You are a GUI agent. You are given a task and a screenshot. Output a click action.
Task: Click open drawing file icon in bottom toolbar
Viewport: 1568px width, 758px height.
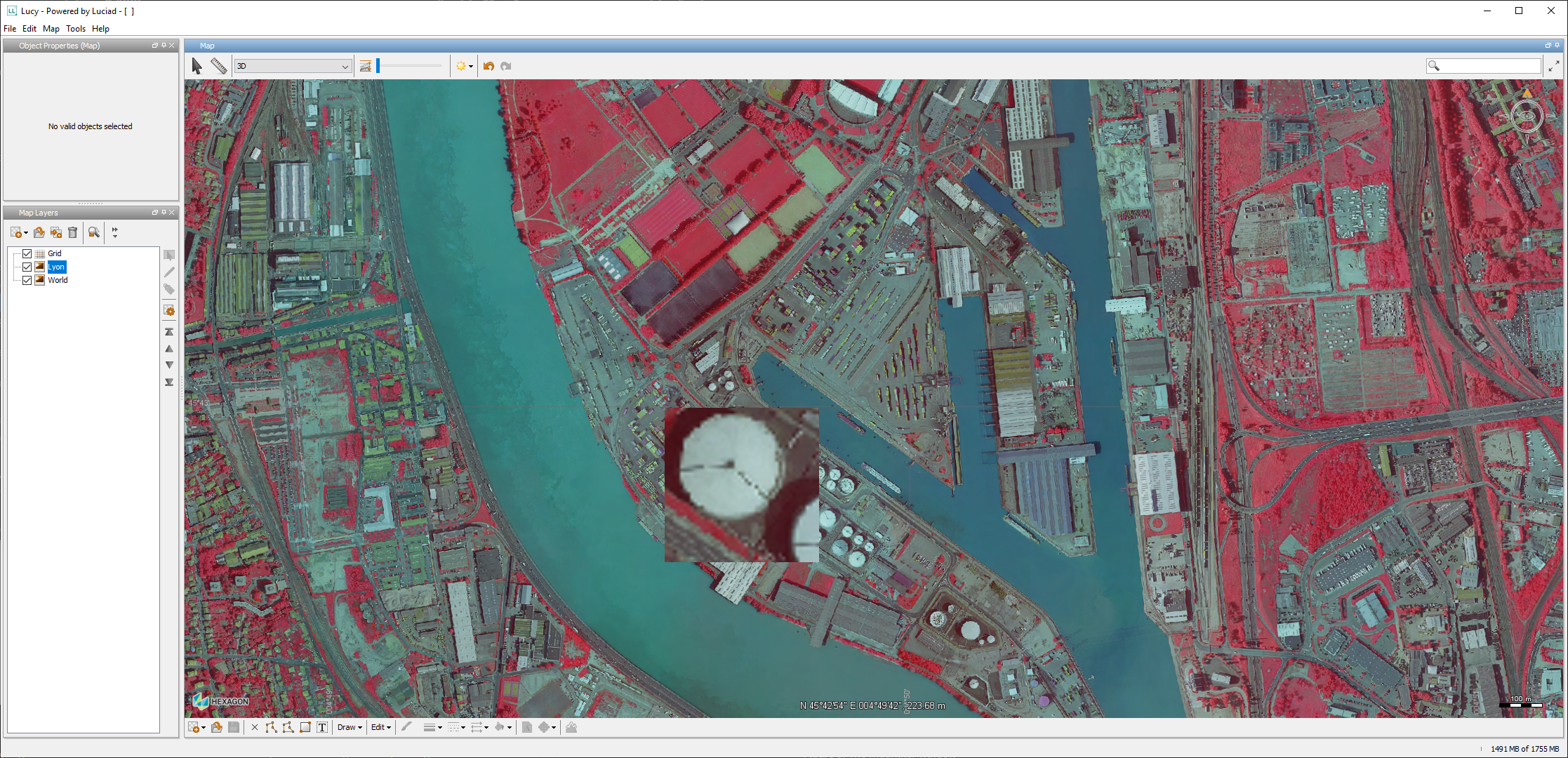[217, 727]
